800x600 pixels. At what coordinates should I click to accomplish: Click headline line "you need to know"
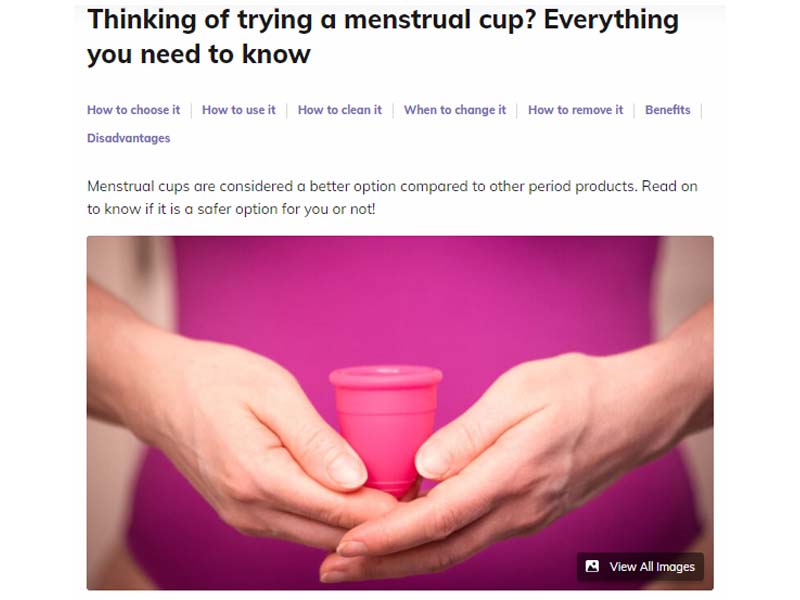(199, 54)
